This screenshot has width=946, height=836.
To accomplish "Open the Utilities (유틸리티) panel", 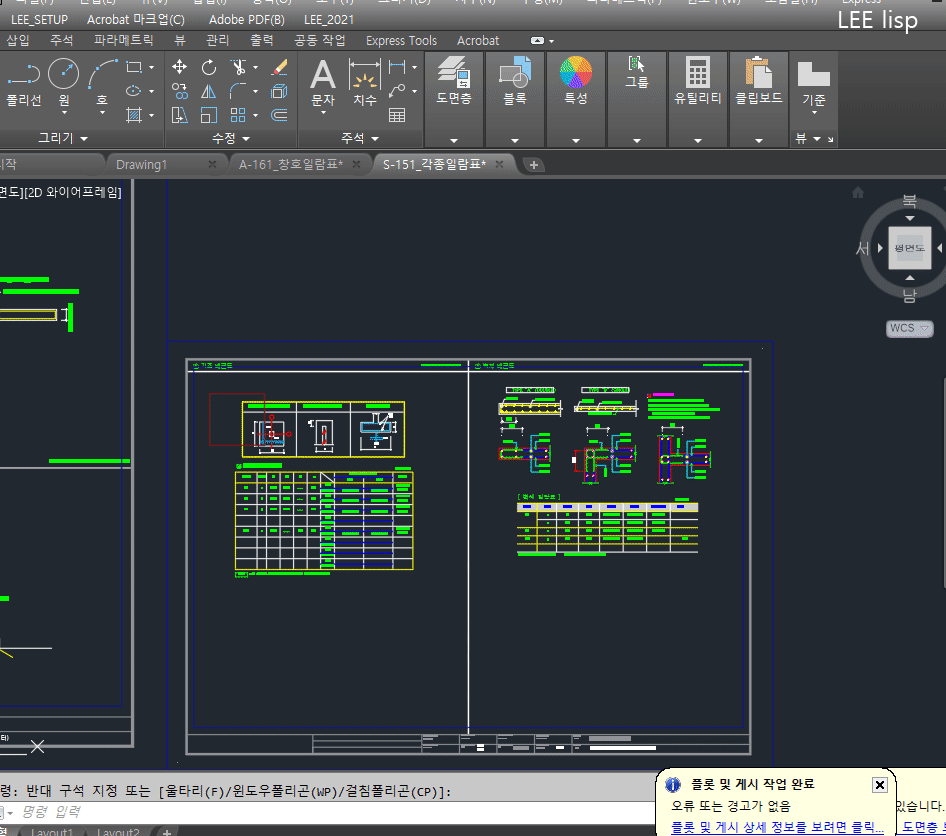I will (697, 80).
